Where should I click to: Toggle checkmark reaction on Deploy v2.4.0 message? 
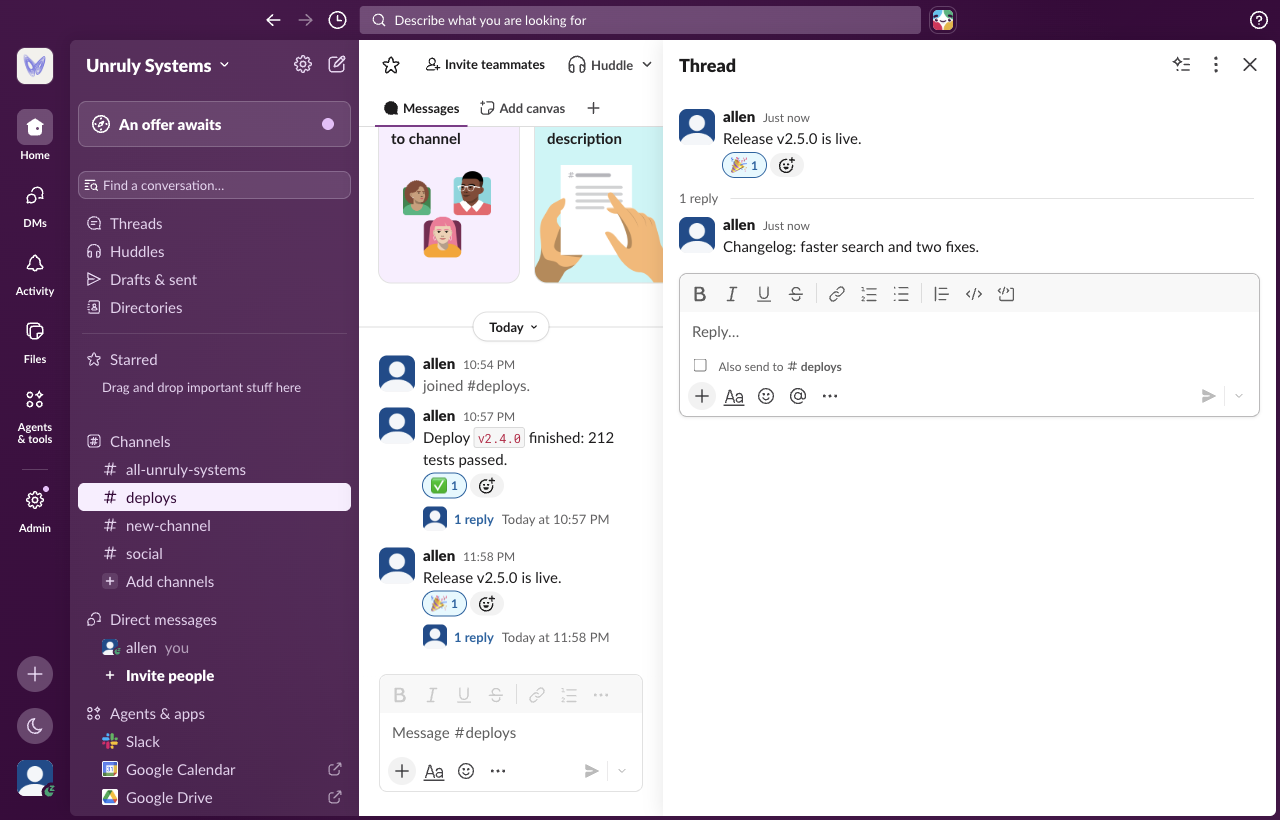[x=444, y=486]
